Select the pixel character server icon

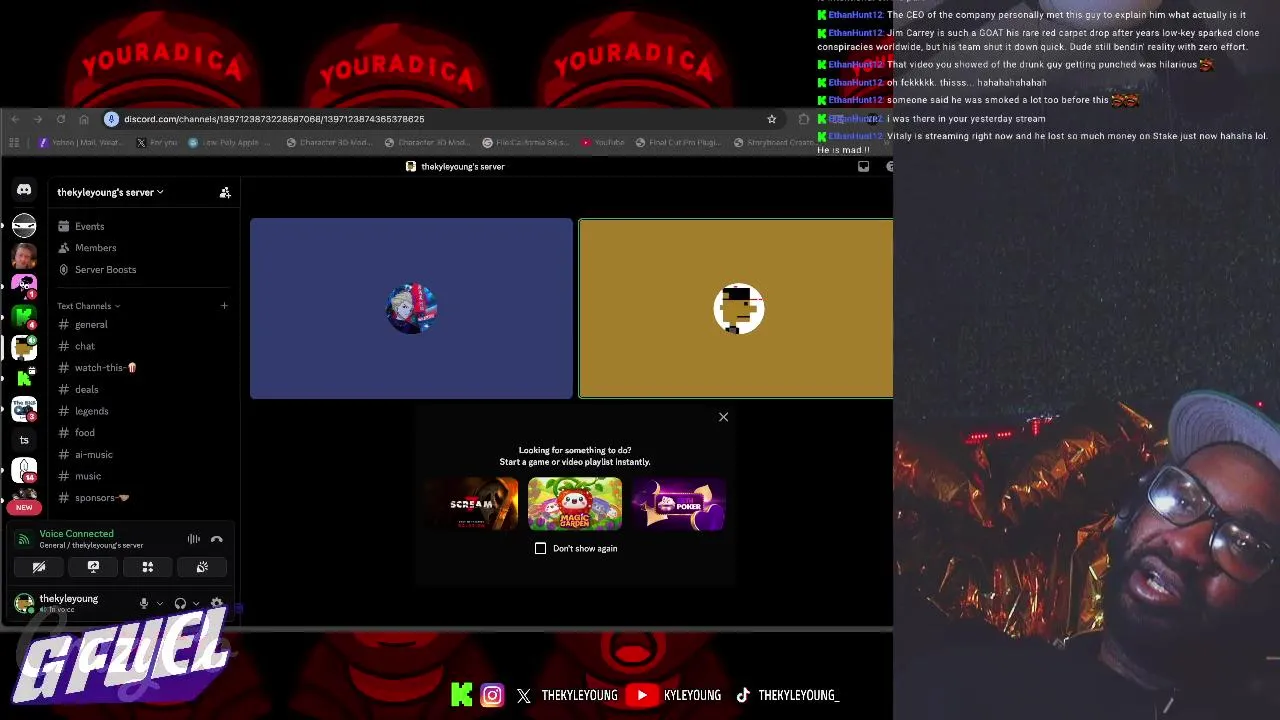[24, 348]
